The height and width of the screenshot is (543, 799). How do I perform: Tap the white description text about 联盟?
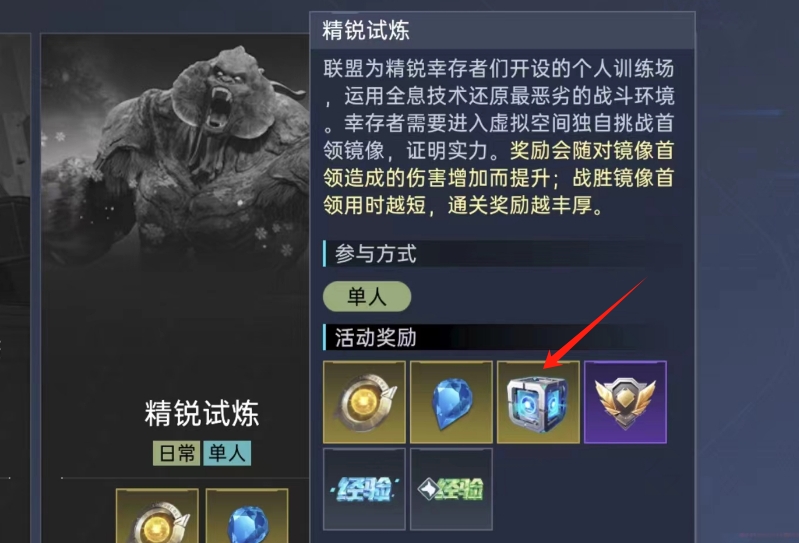[499, 109]
